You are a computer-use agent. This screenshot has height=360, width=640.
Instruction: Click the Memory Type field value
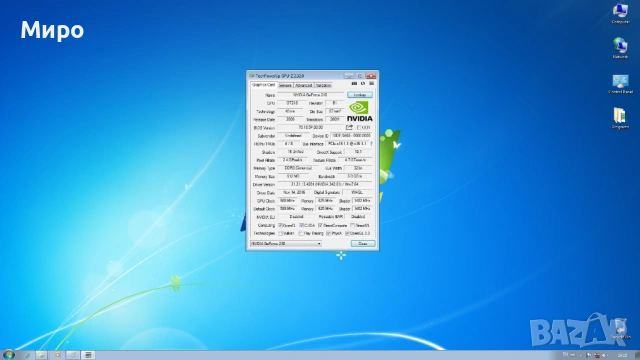[x=298, y=168]
